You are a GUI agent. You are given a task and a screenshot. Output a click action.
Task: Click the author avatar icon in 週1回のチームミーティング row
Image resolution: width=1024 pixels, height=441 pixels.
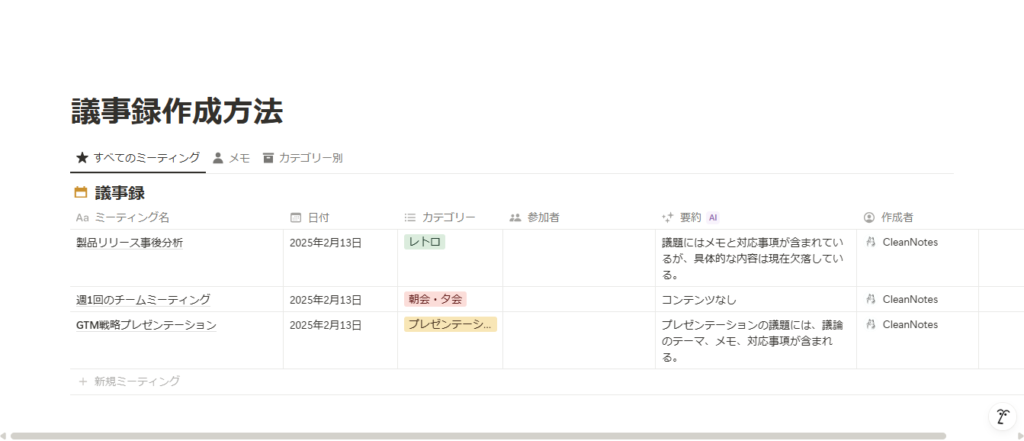point(869,299)
